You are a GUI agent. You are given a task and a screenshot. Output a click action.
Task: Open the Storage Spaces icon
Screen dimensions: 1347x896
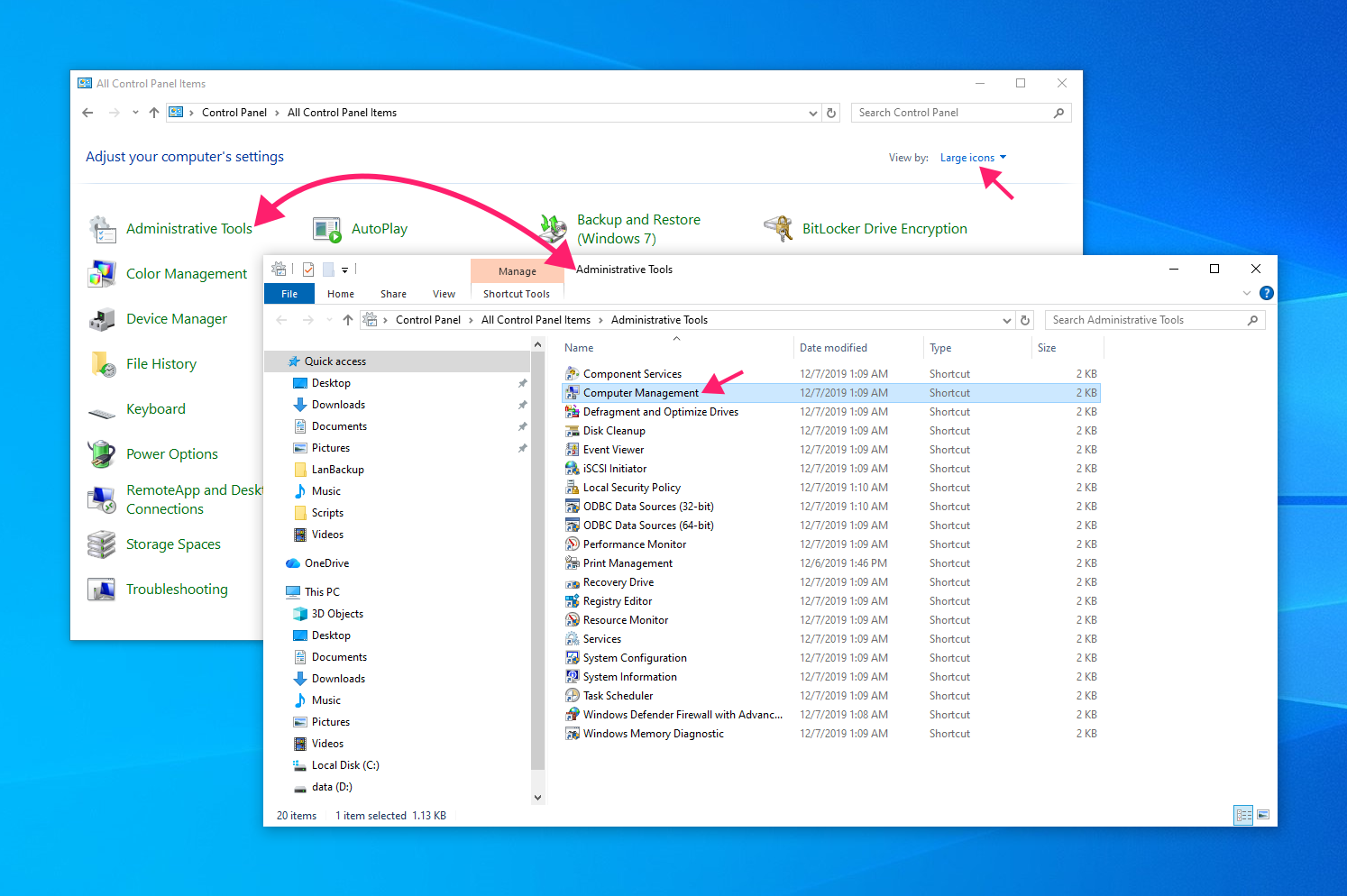coord(102,544)
